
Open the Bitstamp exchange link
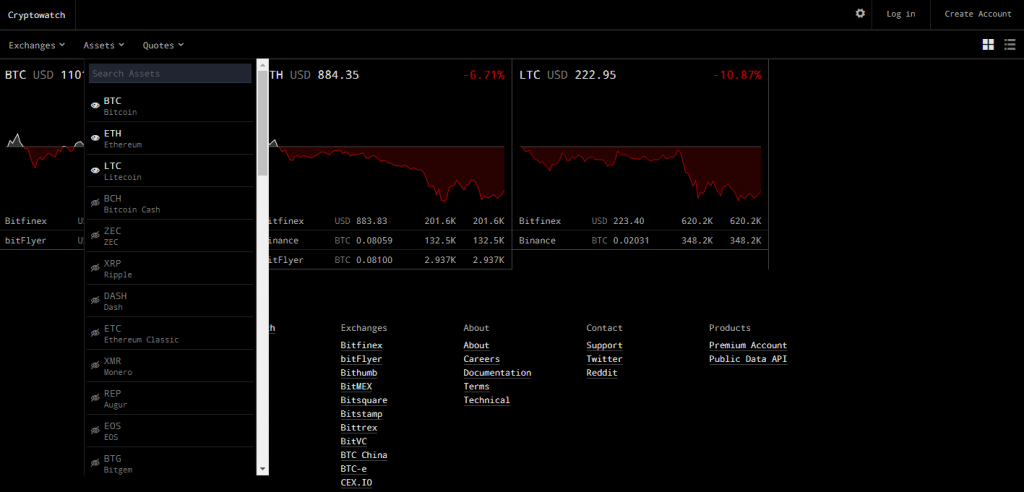[361, 414]
